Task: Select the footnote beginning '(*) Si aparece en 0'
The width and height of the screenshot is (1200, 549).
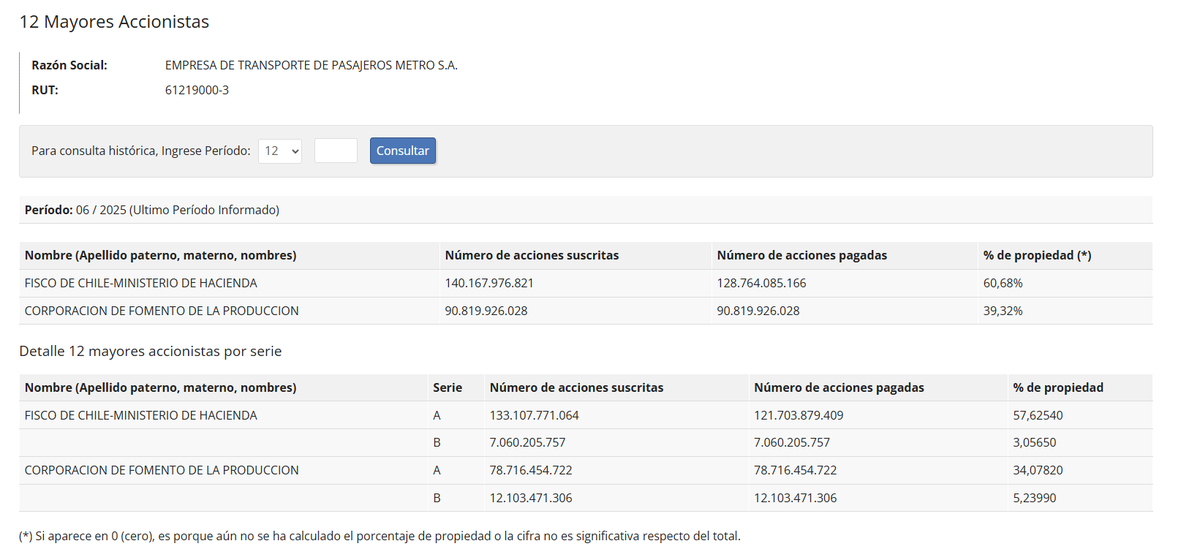Action: point(380,536)
